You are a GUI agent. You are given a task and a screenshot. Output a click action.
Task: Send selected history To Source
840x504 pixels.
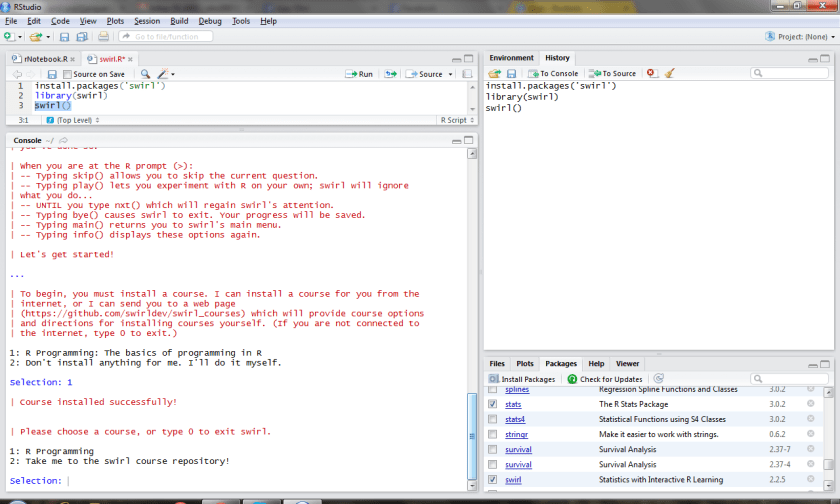[612, 73]
